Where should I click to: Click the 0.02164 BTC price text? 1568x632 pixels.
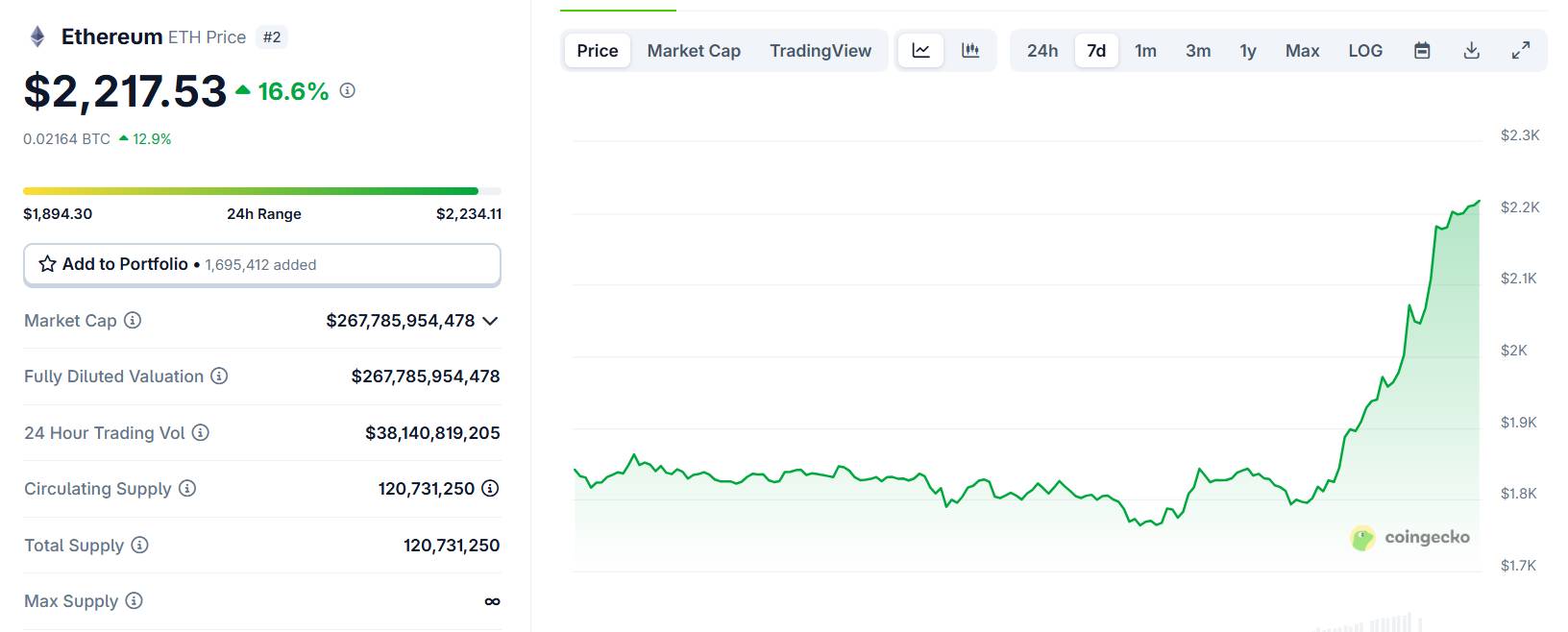(66, 138)
